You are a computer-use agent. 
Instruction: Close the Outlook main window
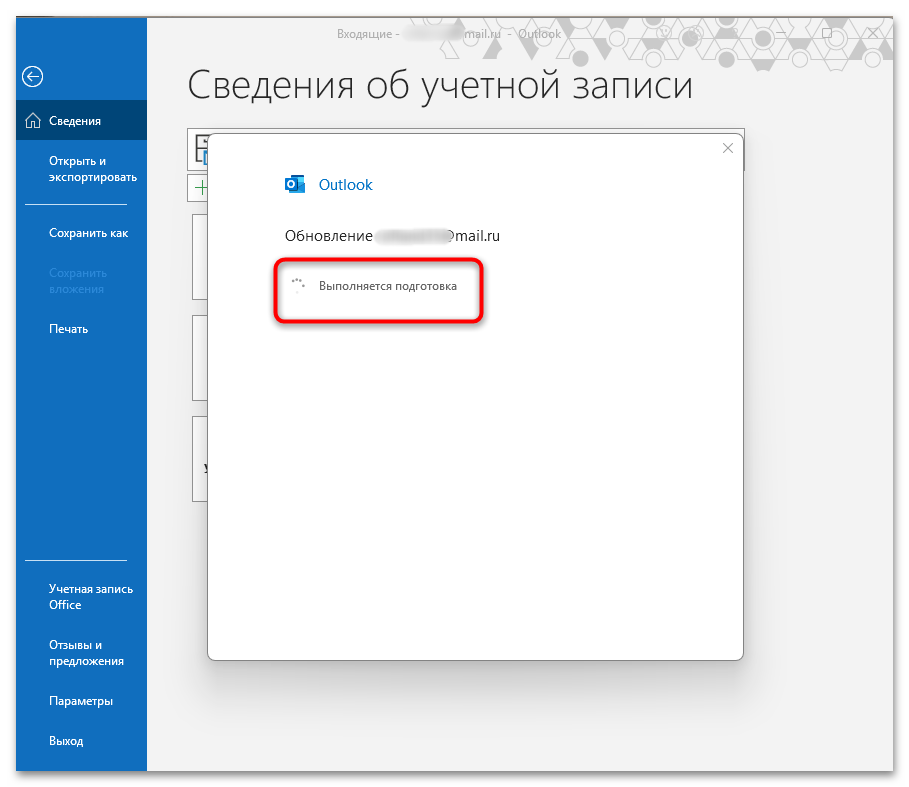872,34
